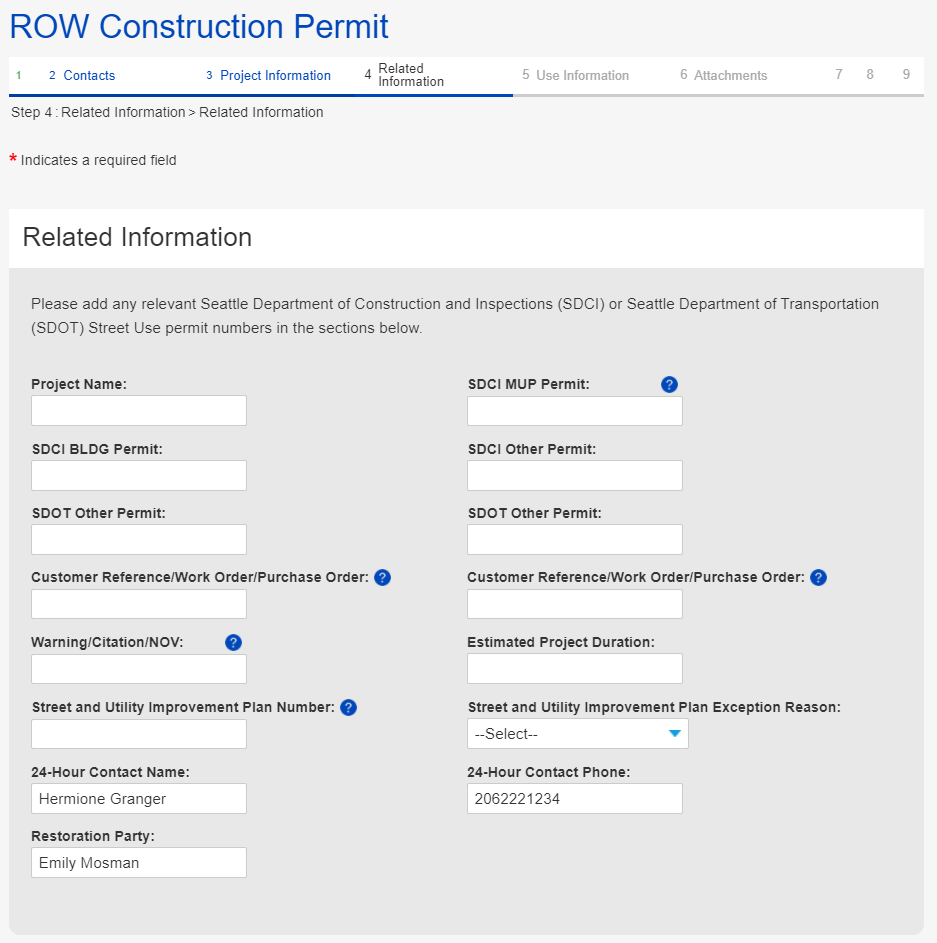Show help for Street and Utility Improvement Plan Number

[348, 708]
